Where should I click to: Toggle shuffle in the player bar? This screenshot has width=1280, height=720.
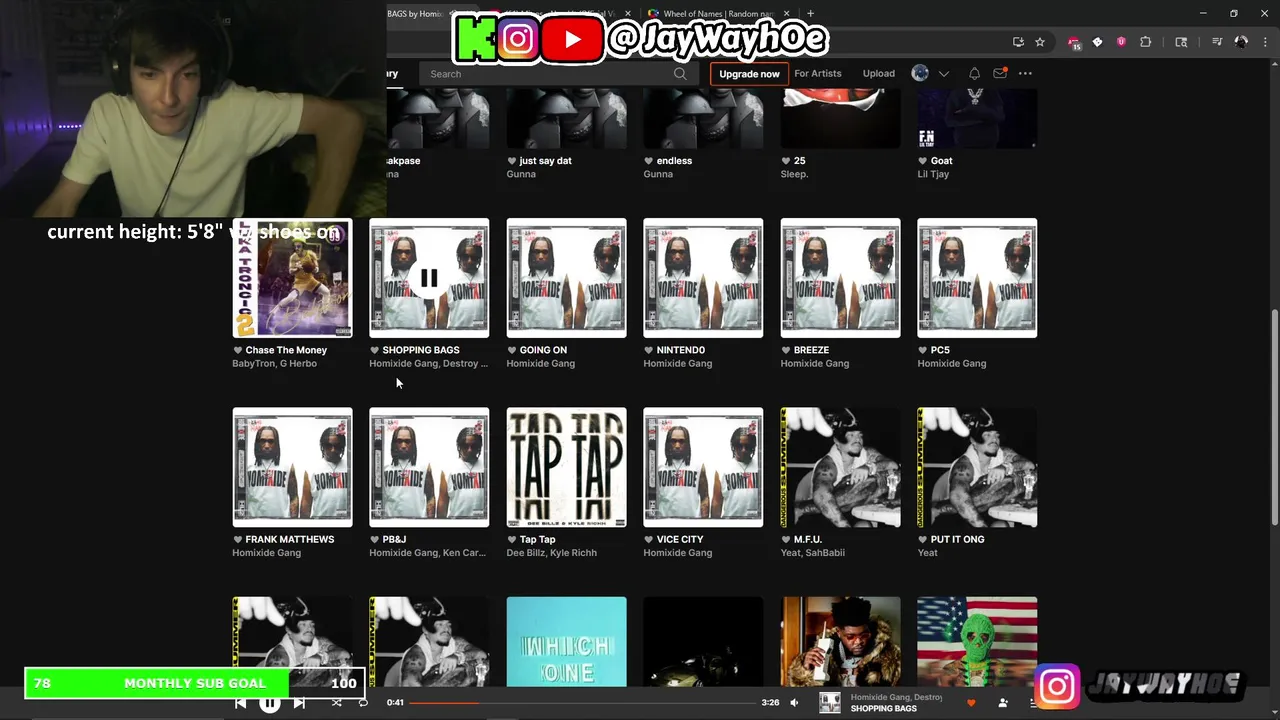[x=336, y=703]
